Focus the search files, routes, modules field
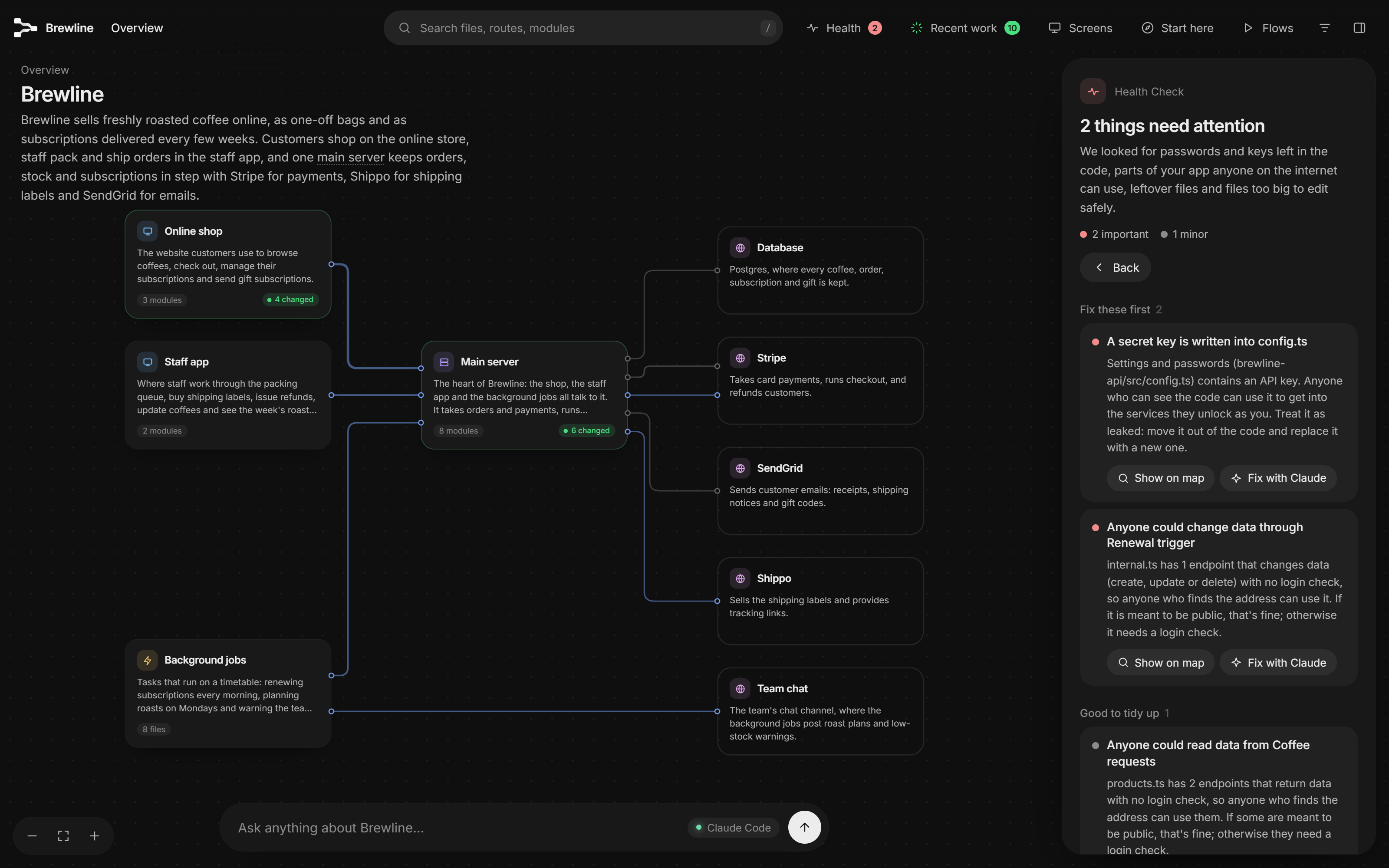The width and height of the screenshot is (1389, 868). pos(583,27)
